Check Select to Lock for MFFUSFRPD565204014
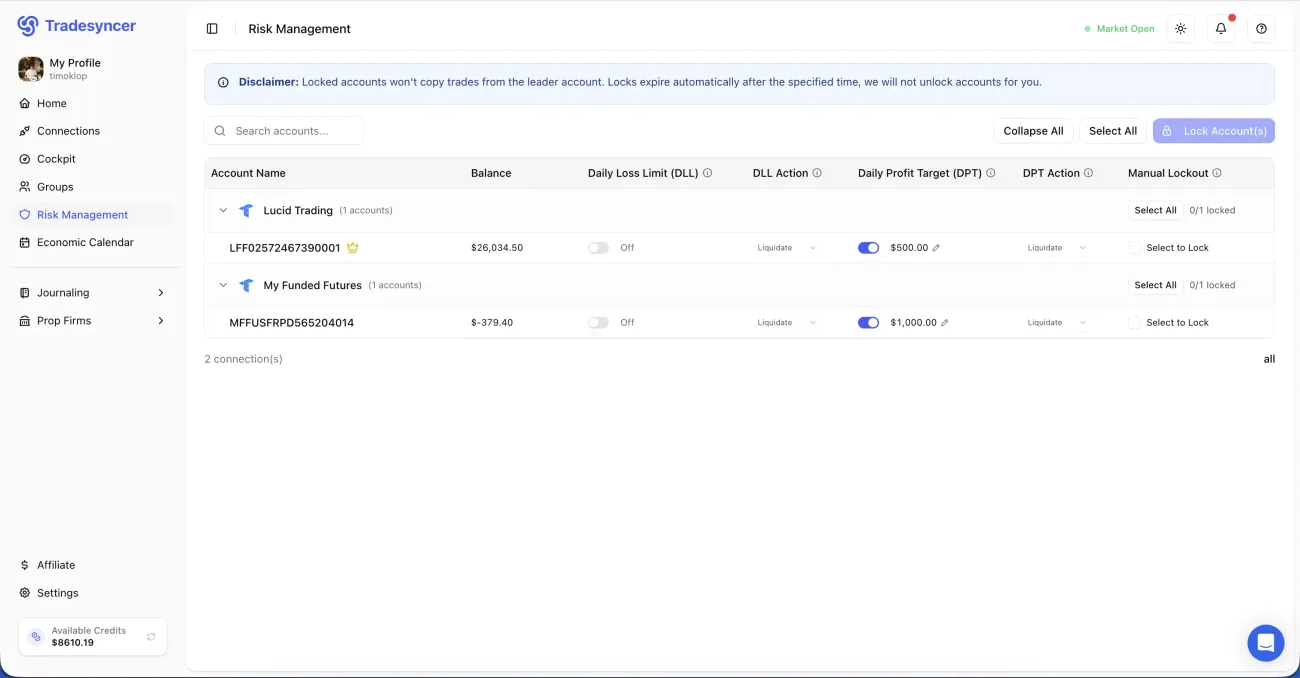The image size is (1300, 678). [x=1134, y=323]
